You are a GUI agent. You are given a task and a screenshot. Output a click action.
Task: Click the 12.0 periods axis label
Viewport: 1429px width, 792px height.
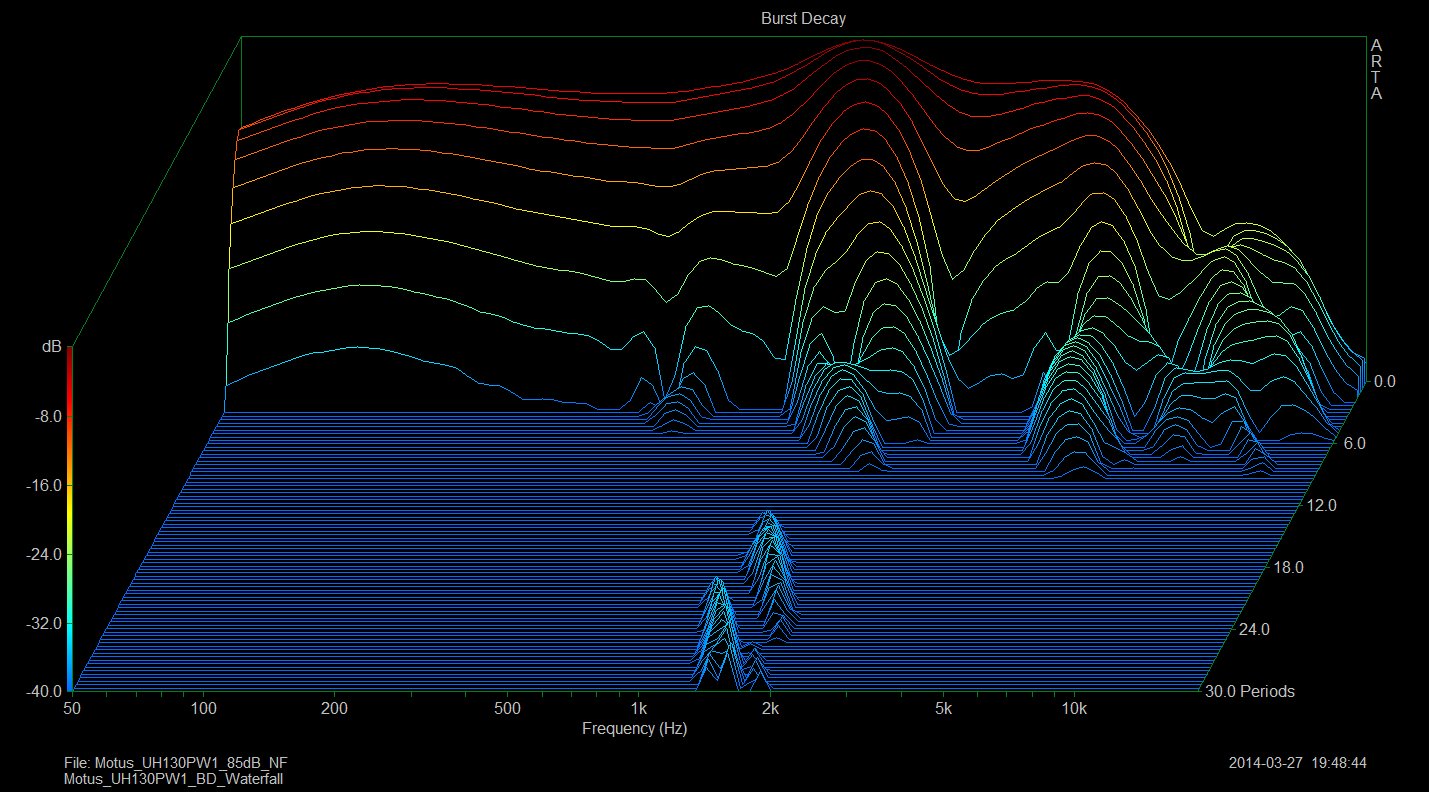1322,506
